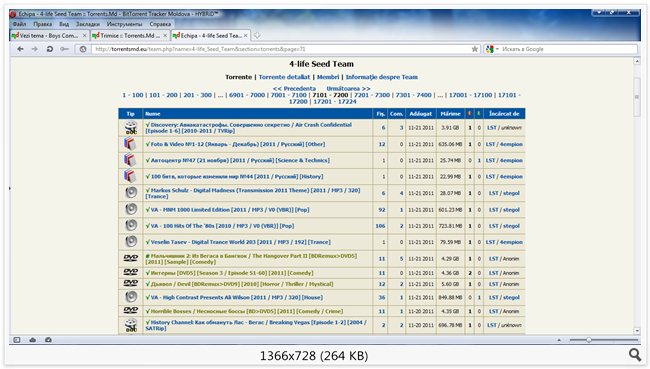Image resolution: width=650 pixels, height=369 pixels.
Task: Click the panel icon in the status bar
Action: (x=17, y=340)
